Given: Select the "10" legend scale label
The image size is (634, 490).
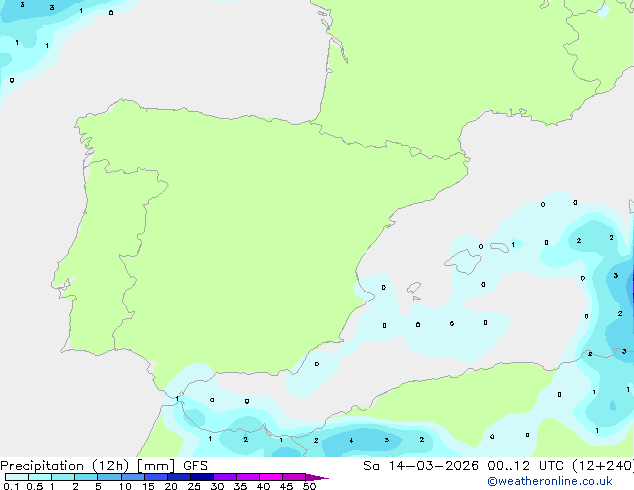Looking at the screenshot, I should (125, 486).
